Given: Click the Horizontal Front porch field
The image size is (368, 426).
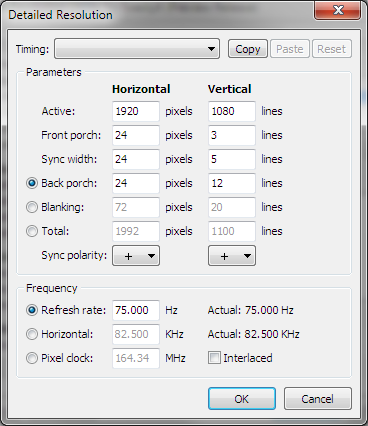Looking at the screenshot, I should click(136, 135).
